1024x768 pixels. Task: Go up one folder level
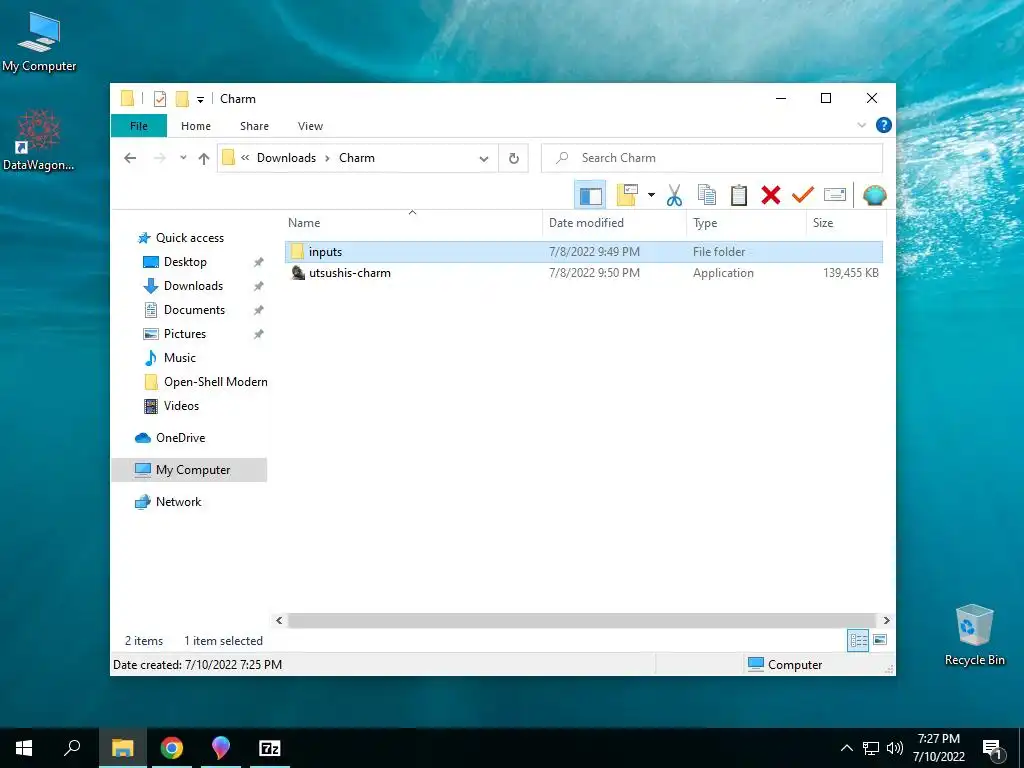(204, 158)
